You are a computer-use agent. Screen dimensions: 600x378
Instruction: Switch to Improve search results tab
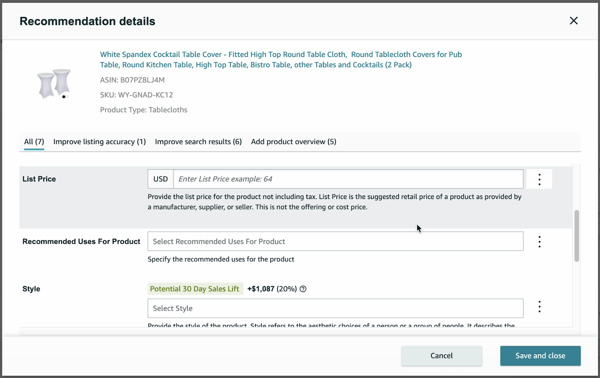pos(198,142)
